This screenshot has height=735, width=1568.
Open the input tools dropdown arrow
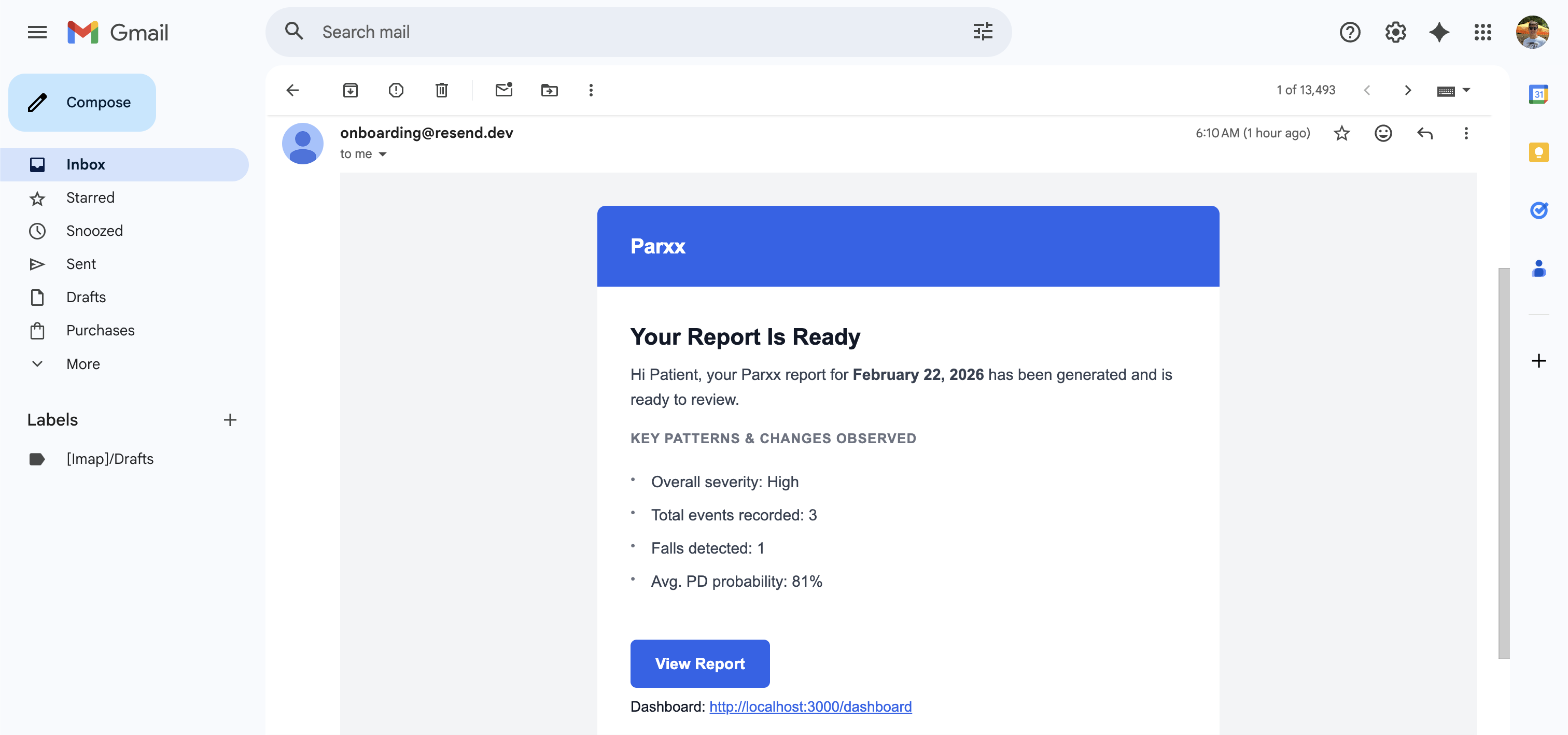pos(1466,90)
